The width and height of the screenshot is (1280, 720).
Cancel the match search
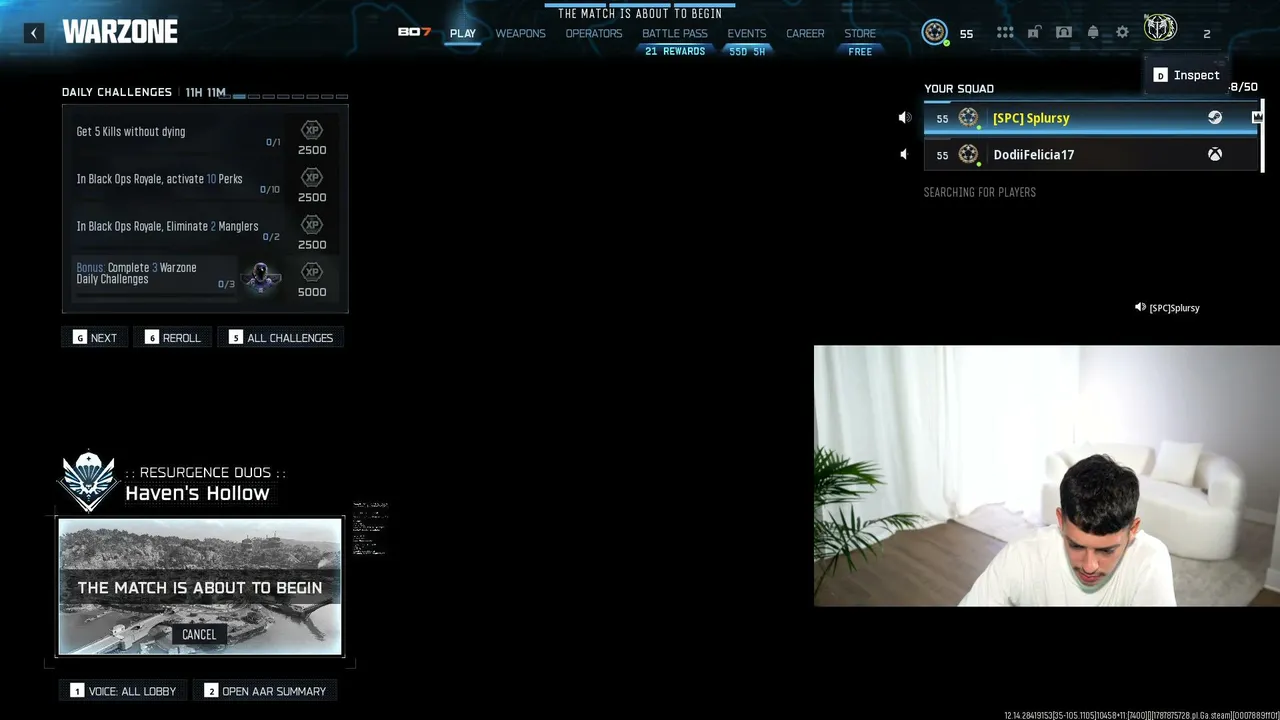point(199,634)
